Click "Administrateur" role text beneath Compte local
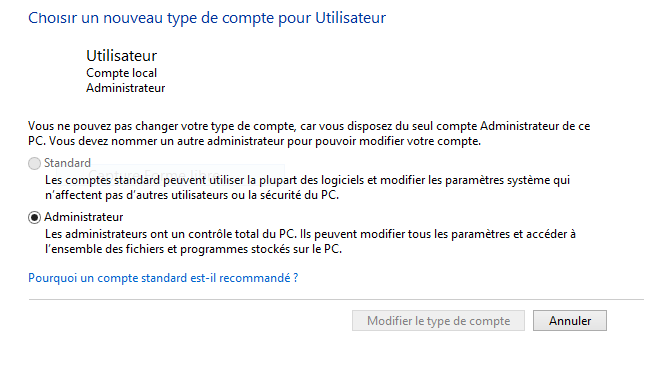 coord(126,88)
